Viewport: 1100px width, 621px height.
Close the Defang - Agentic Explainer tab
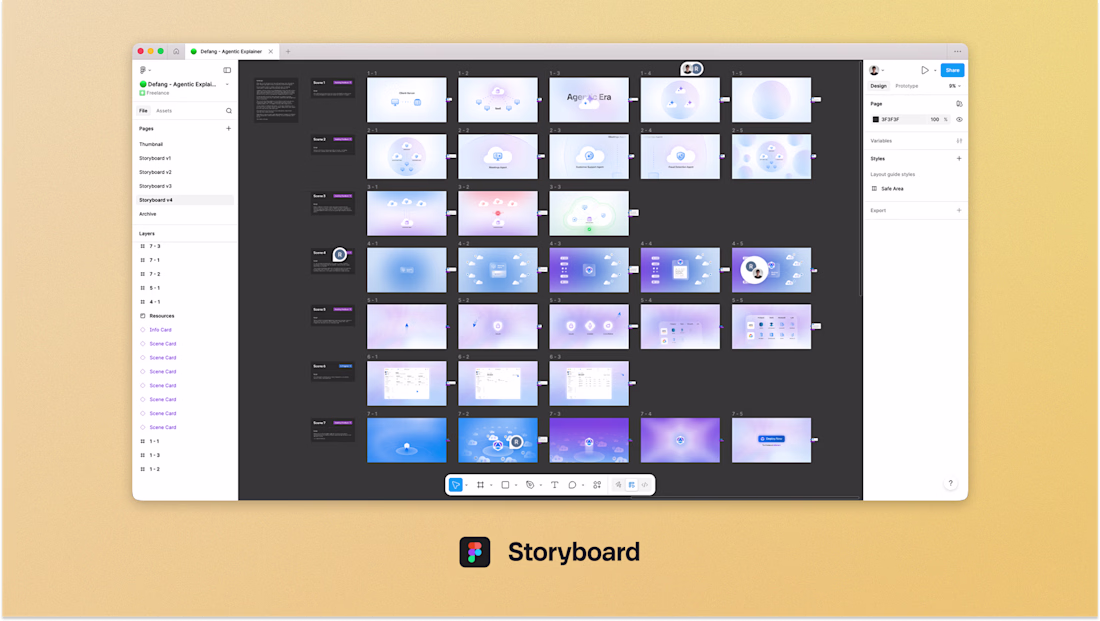click(x=271, y=51)
